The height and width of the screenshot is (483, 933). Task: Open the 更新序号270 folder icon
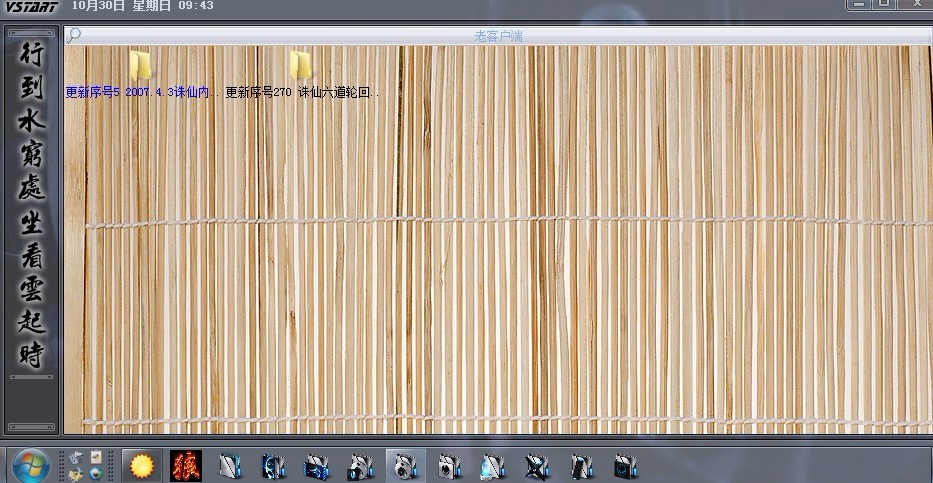click(300, 65)
